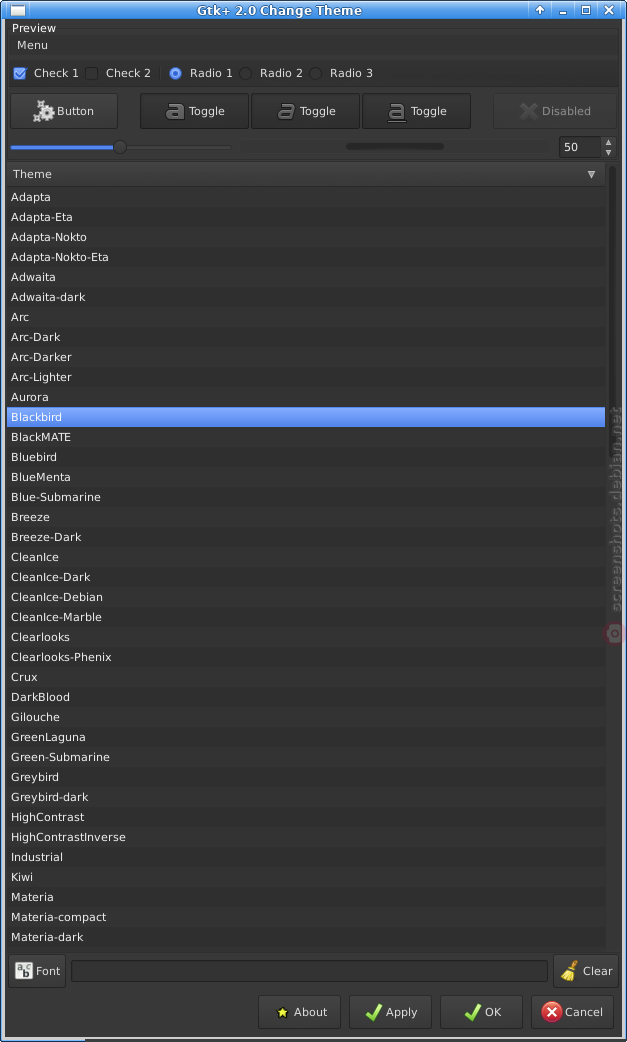Select the Radio 2 option
The width and height of the screenshot is (627, 1042).
246,73
